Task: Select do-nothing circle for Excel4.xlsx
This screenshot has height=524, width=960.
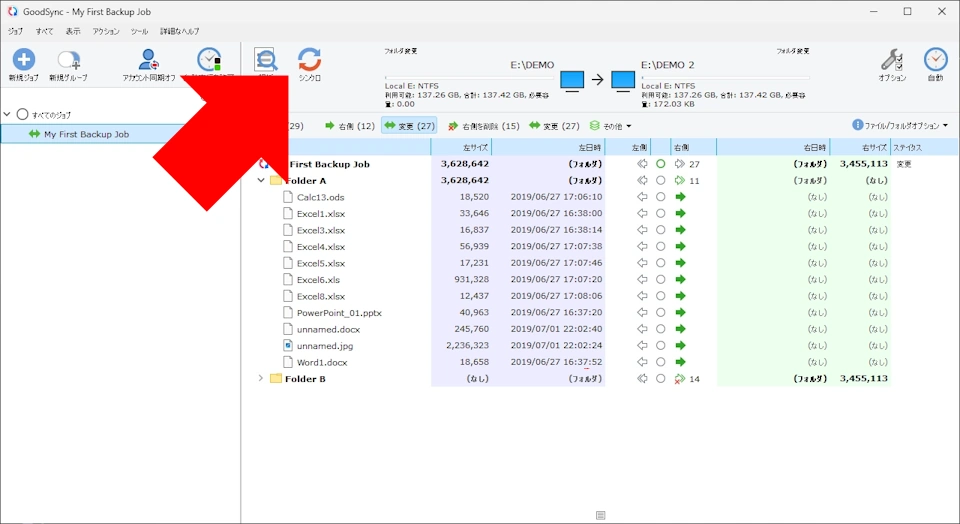Action: 661,247
